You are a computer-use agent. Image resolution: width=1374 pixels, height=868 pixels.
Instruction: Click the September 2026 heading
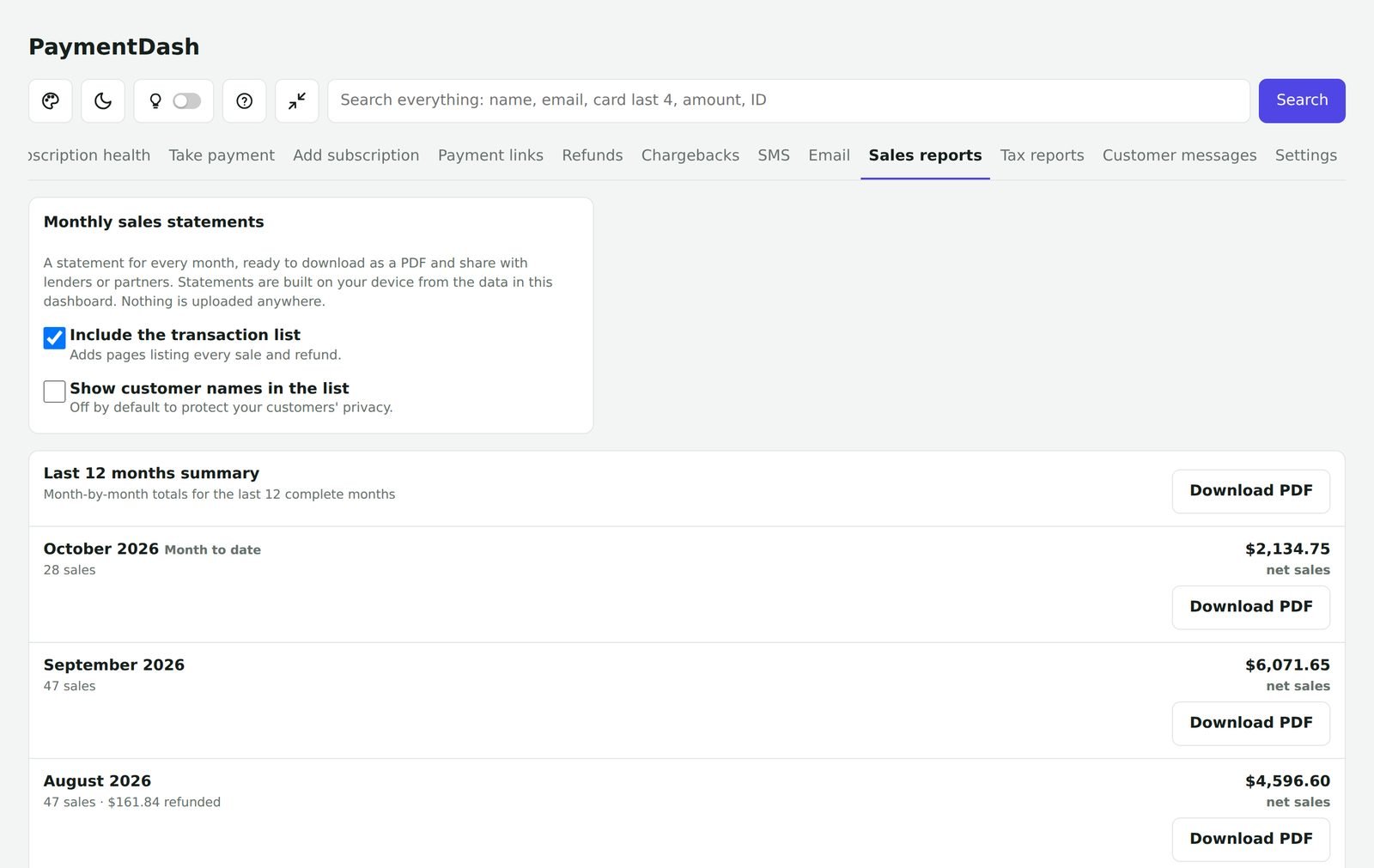pyautogui.click(x=114, y=665)
